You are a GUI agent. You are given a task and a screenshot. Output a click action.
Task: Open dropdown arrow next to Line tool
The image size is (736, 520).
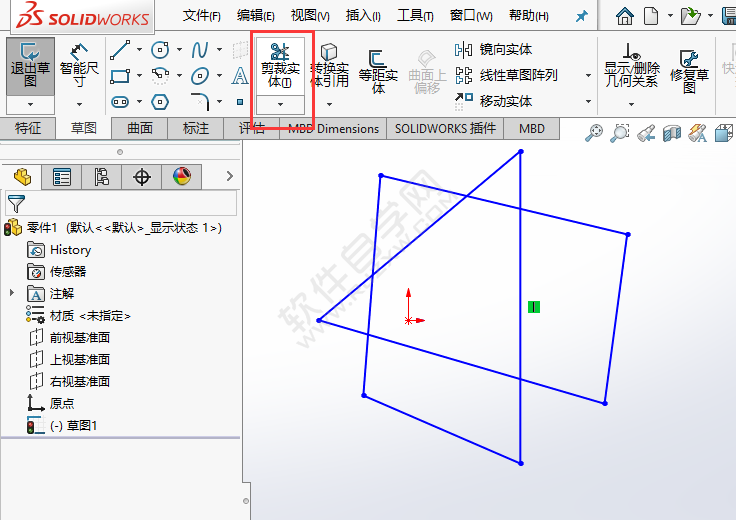pos(139,49)
